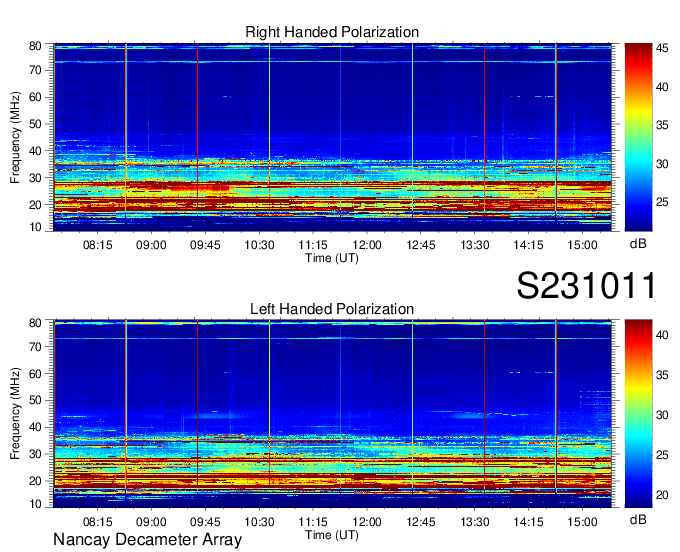This screenshot has width=680, height=552.
Task: Click the bottom spectrogram color bar
Action: [638, 414]
